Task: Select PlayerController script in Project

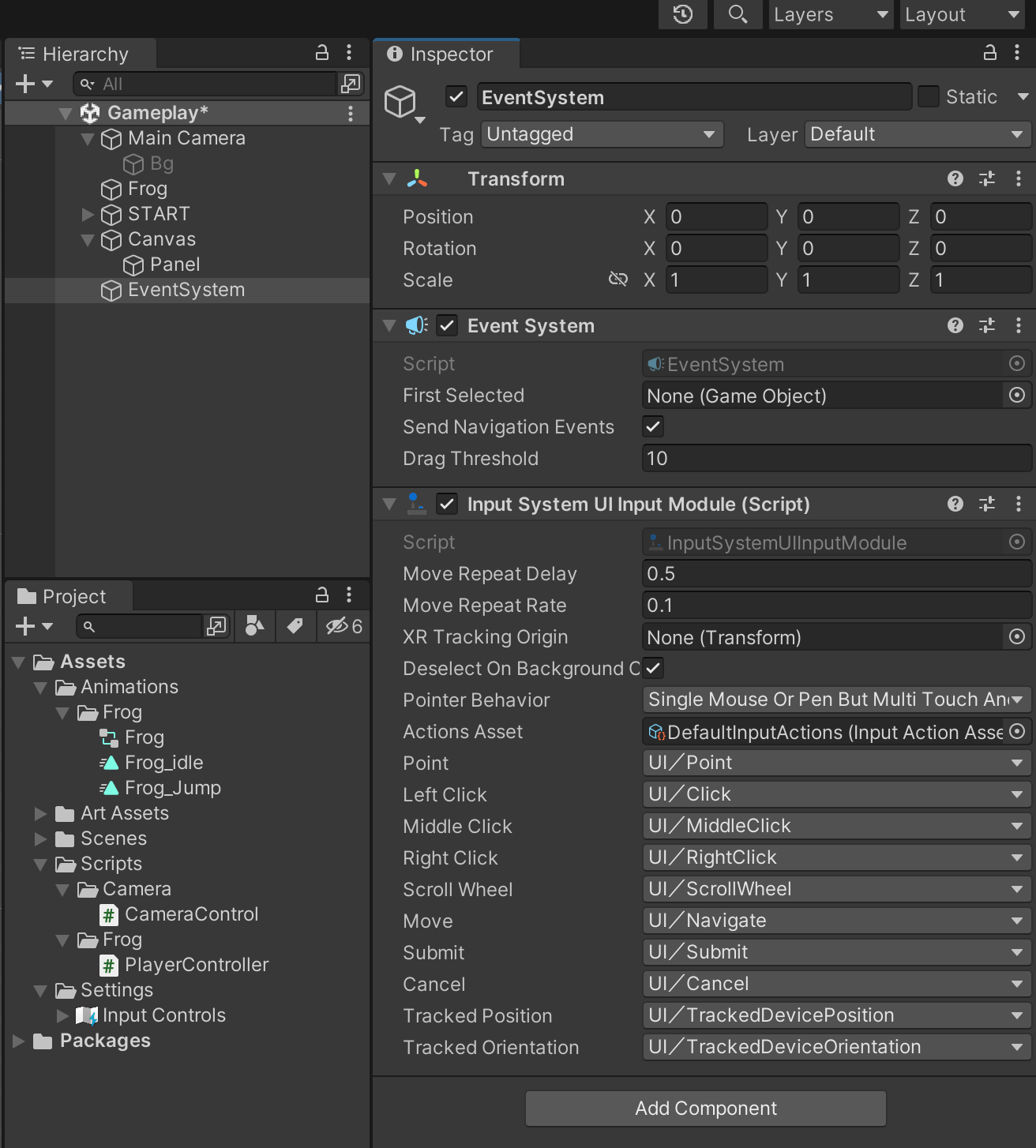Action: click(x=197, y=965)
